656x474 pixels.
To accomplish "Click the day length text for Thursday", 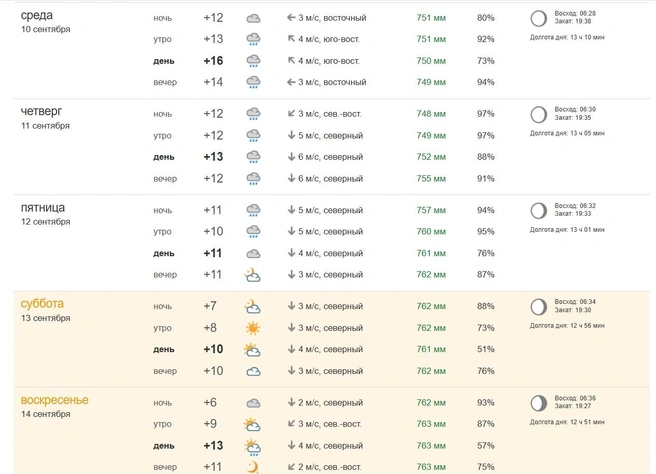I will (567, 133).
